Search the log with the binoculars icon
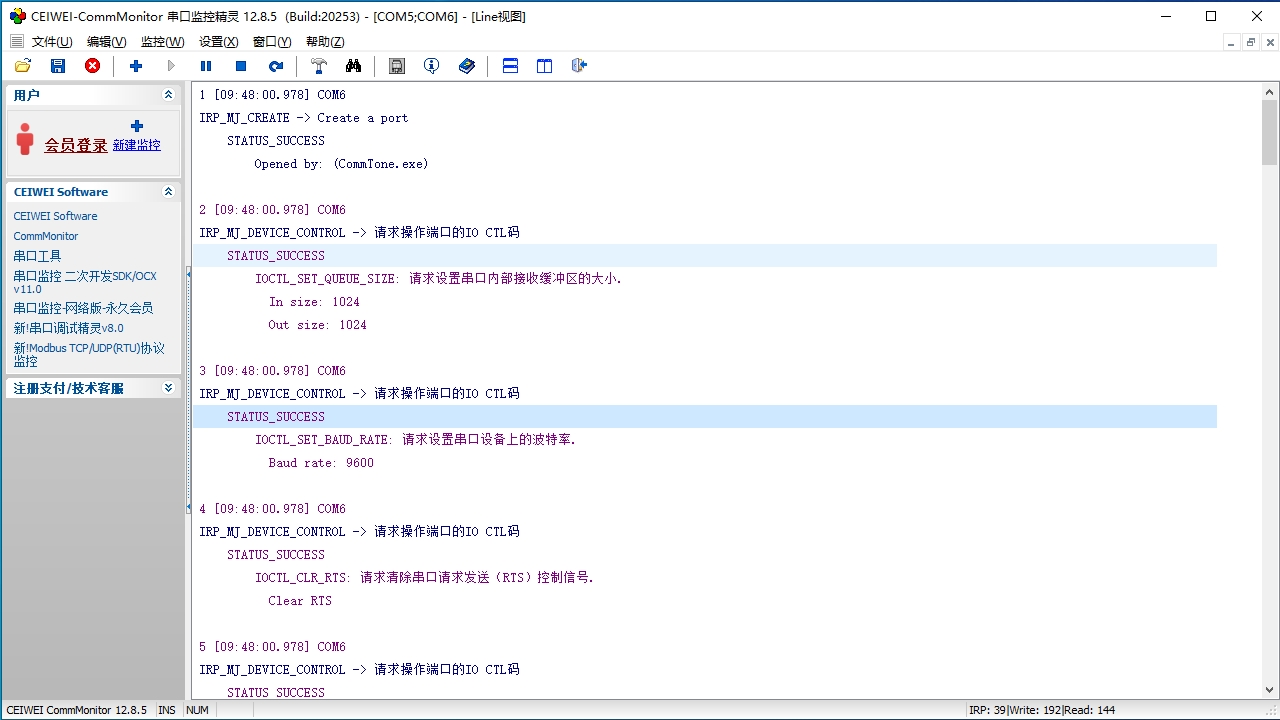The height and width of the screenshot is (720, 1280). [354, 66]
